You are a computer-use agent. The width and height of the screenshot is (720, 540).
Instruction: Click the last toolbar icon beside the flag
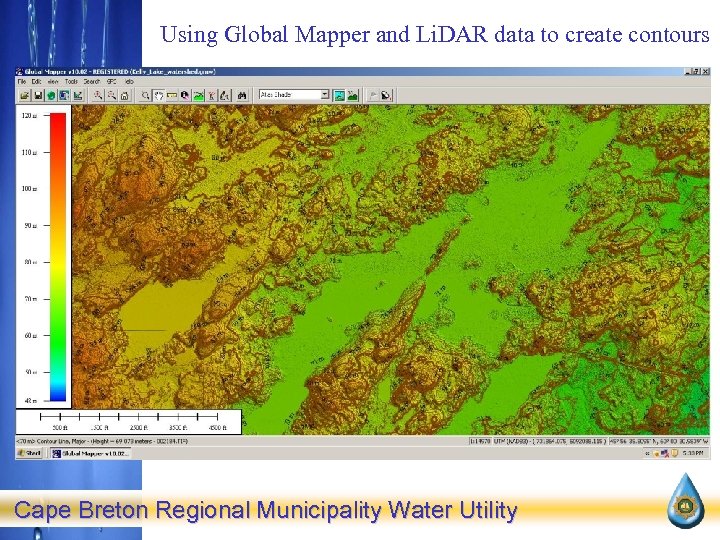point(386,96)
